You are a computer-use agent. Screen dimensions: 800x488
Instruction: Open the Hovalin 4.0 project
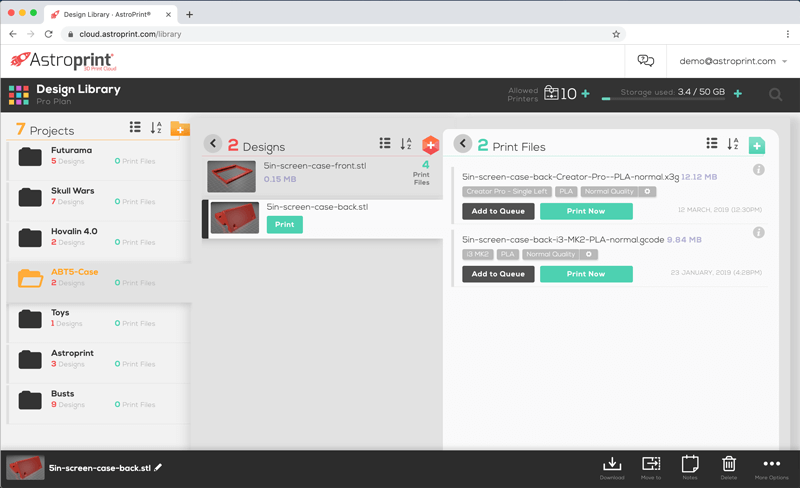(x=99, y=241)
